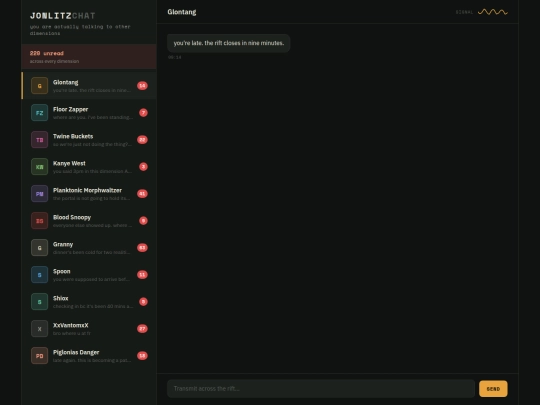Open the Piglonias Danger conversation
This screenshot has width=540, height=405.
click(x=89, y=356)
